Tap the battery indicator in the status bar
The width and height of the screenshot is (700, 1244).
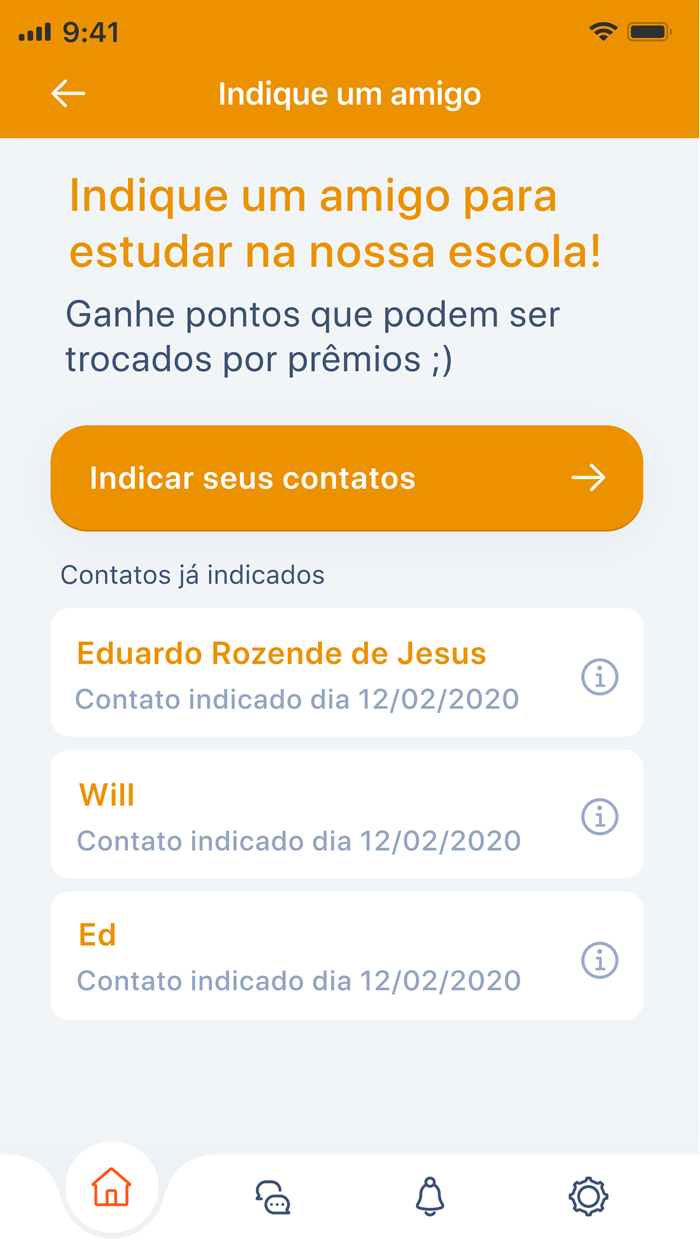(649, 31)
